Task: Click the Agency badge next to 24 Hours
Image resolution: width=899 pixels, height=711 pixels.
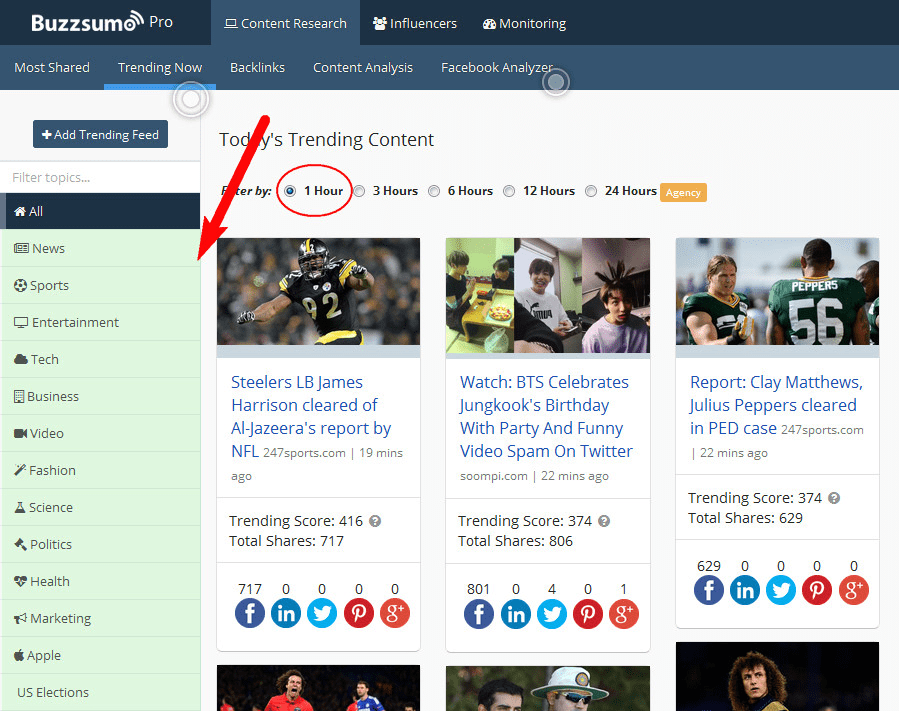Action: tap(683, 193)
